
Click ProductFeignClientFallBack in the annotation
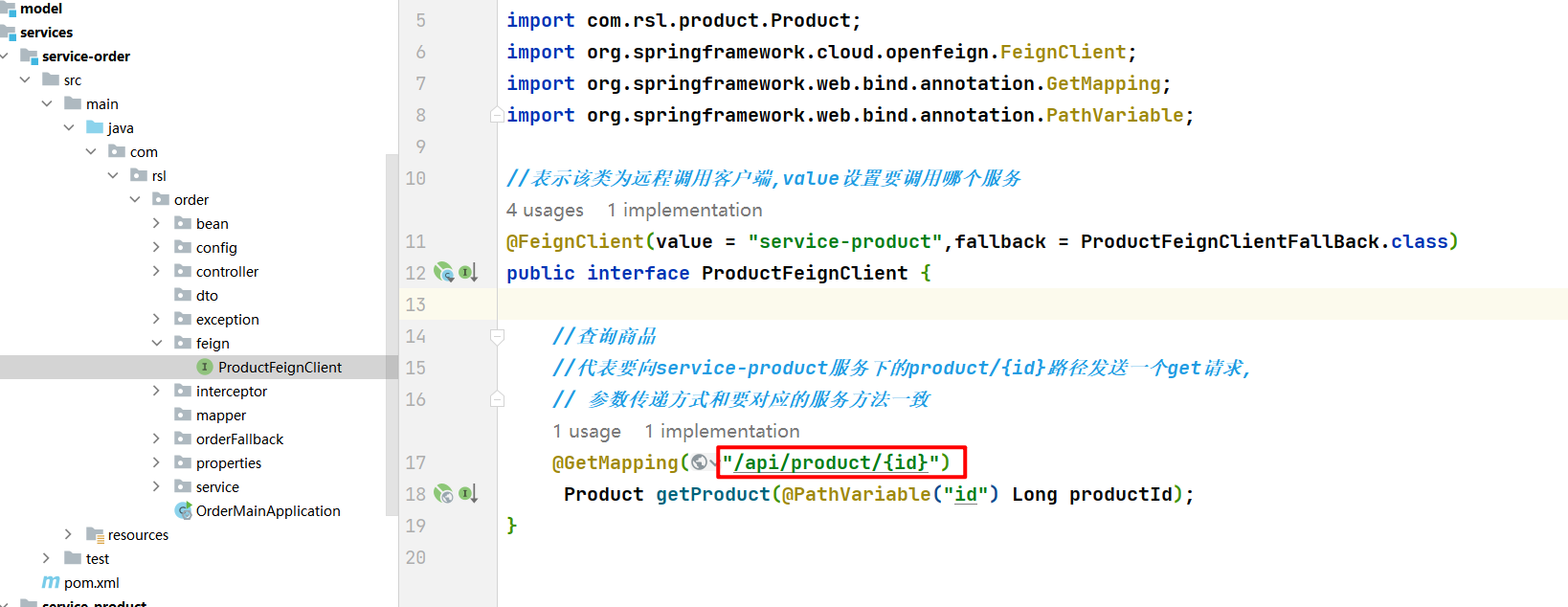(x=1230, y=241)
